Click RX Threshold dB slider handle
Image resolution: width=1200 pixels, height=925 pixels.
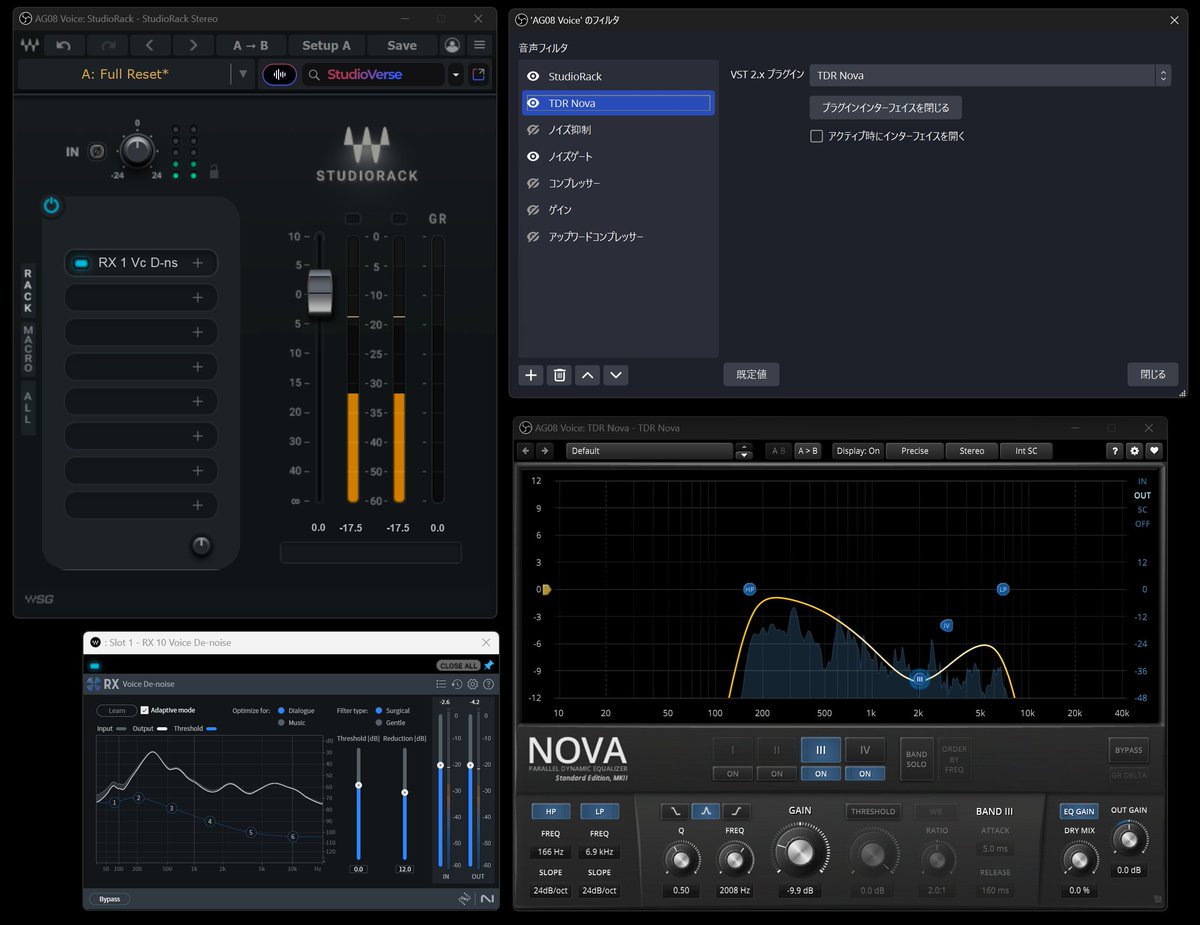coord(358,785)
